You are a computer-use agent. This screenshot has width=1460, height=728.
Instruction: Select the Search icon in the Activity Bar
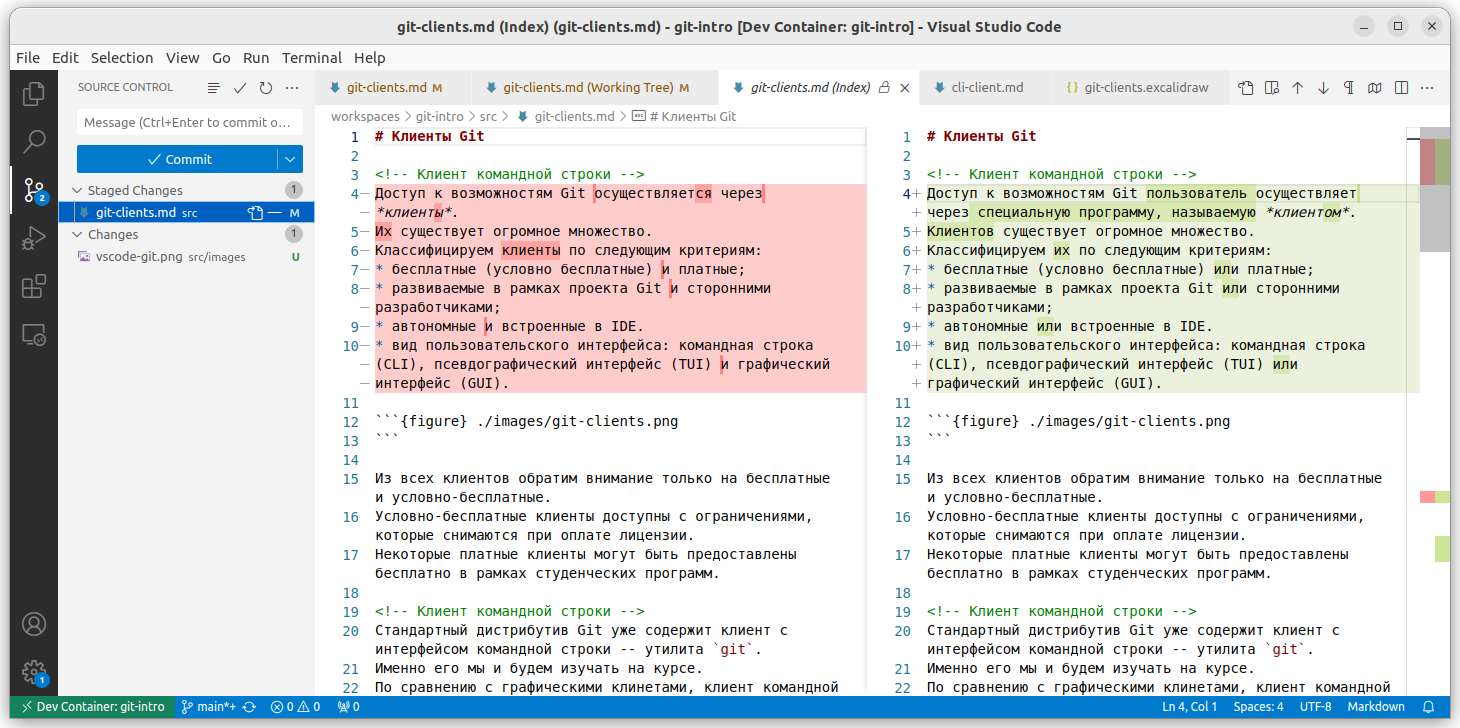(x=33, y=140)
